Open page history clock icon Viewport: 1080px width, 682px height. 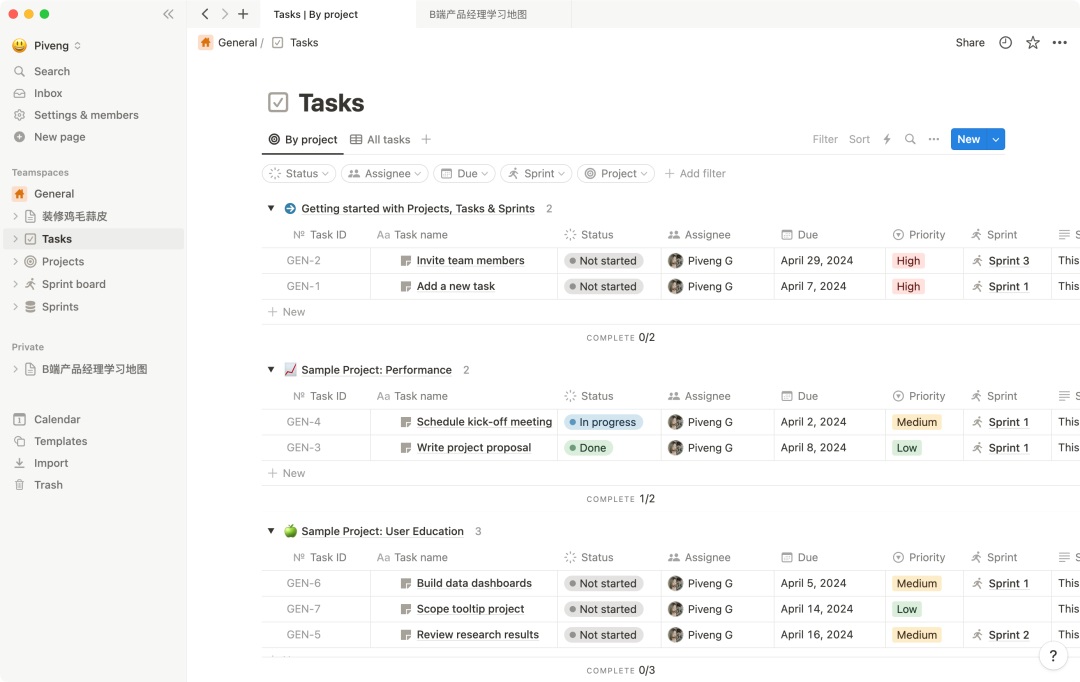pos(1006,43)
